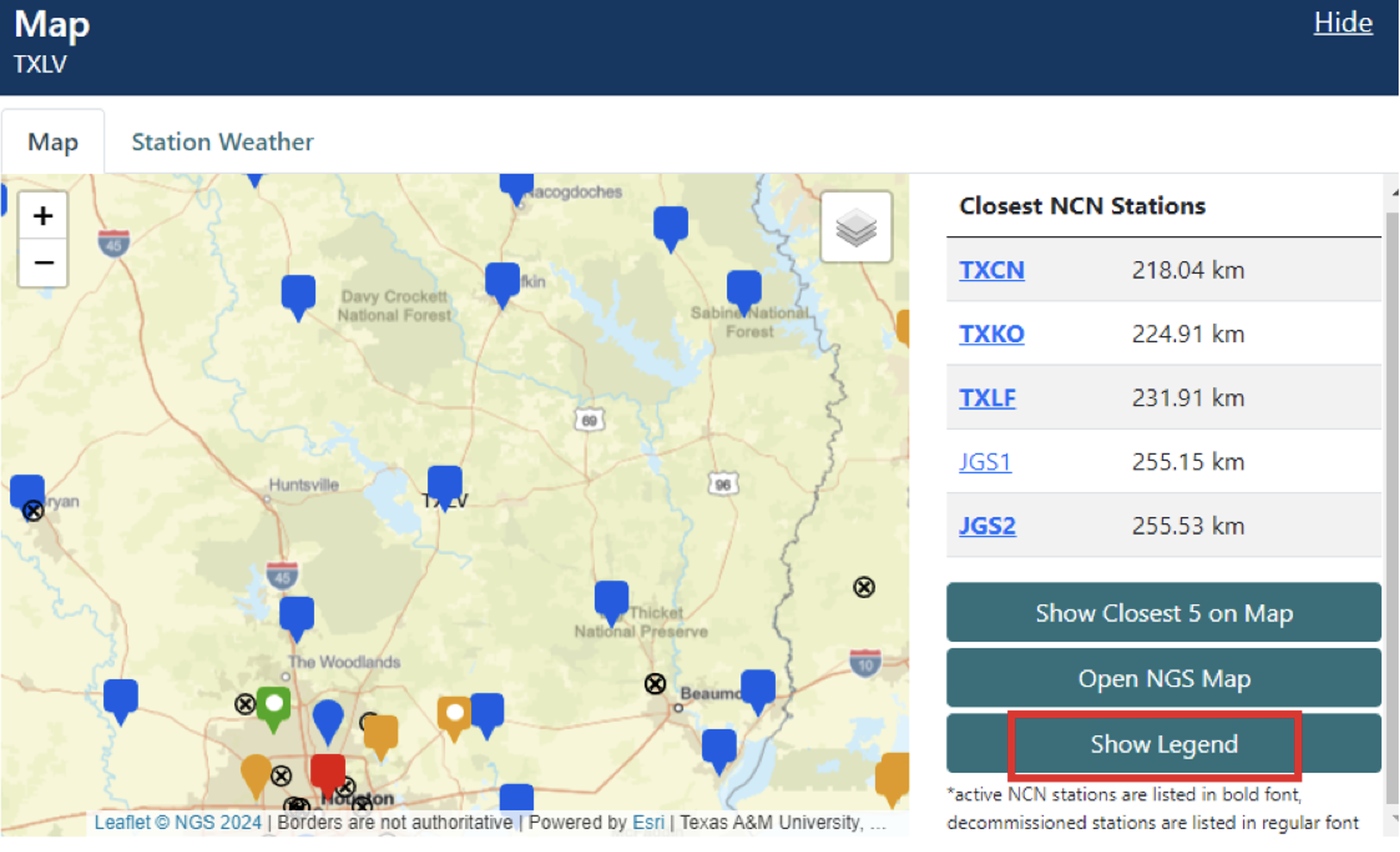The image size is (1400, 852).
Task: Open the TXCN station link
Action: (991, 270)
